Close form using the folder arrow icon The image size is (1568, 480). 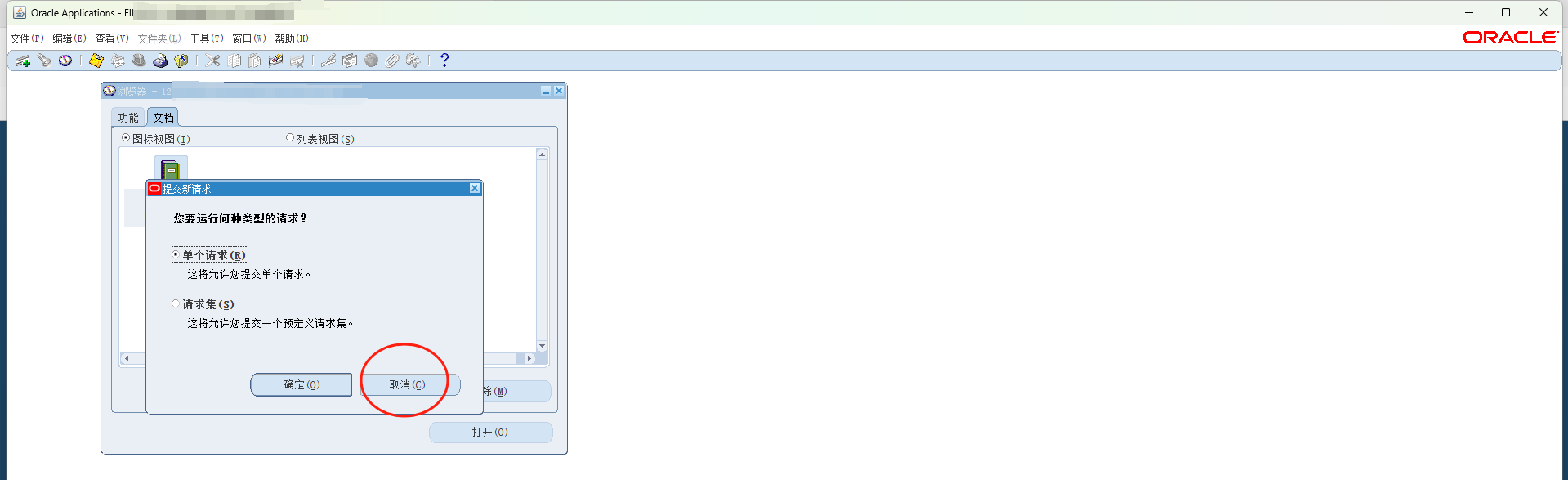(x=181, y=61)
